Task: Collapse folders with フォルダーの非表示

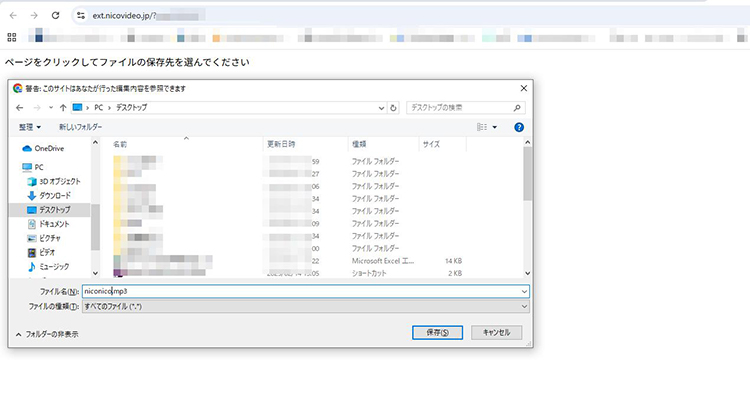Action: (47, 334)
